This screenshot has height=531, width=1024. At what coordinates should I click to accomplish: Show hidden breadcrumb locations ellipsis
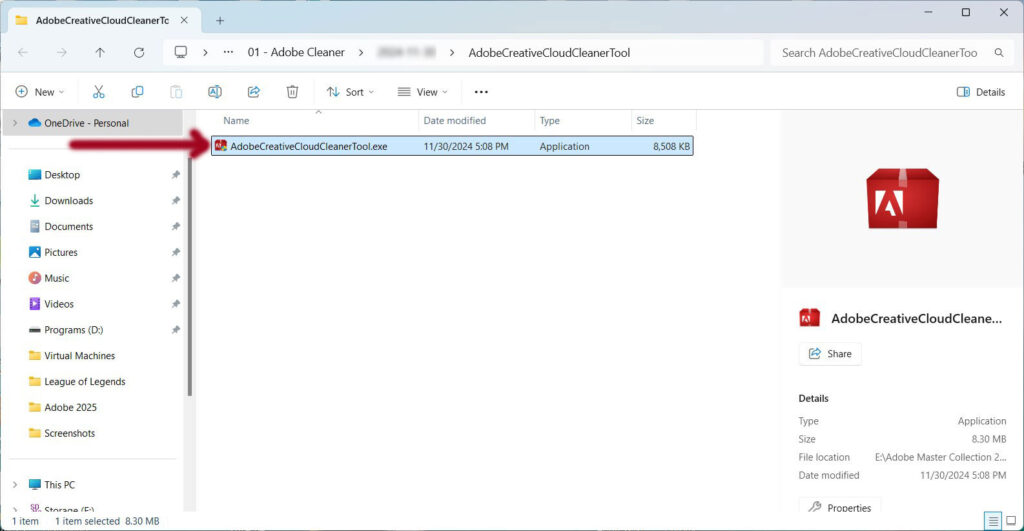(x=228, y=52)
